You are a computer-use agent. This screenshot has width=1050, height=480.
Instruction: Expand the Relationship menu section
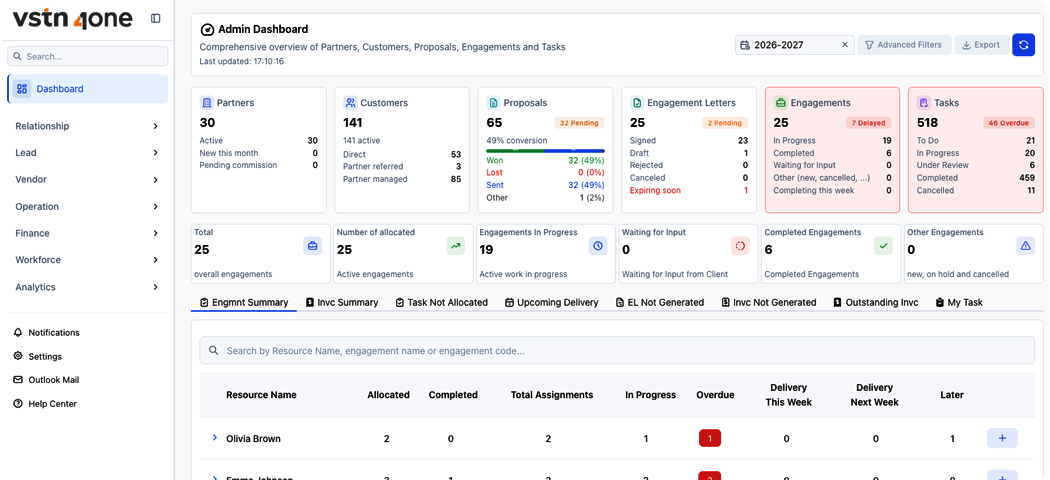(x=87, y=126)
